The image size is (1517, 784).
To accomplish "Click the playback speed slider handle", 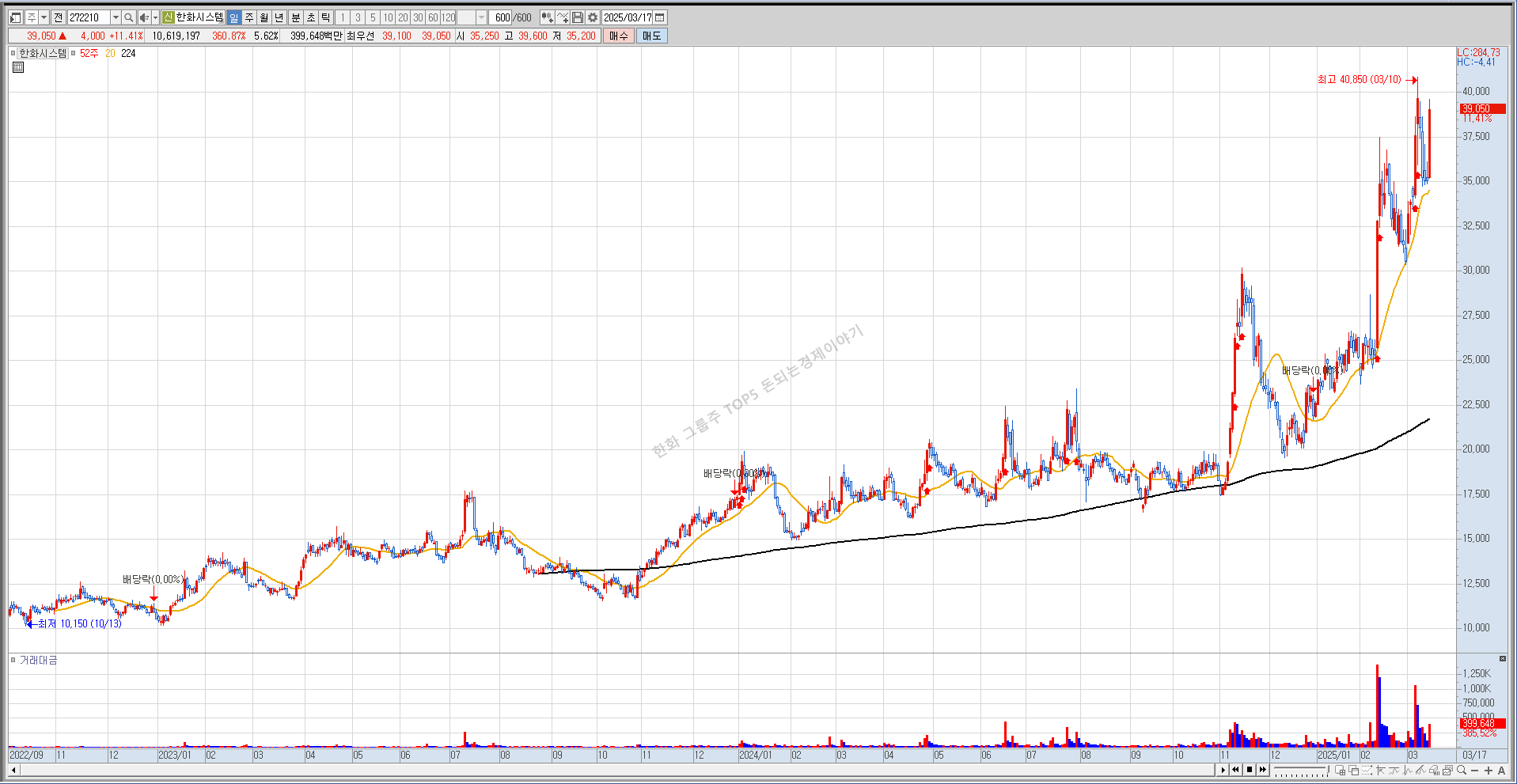I will tap(1328, 769).
